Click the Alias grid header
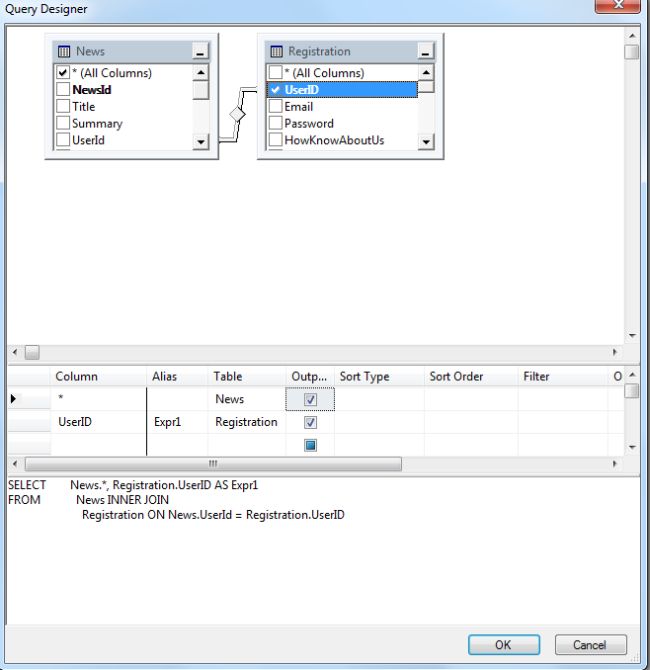 coord(177,376)
